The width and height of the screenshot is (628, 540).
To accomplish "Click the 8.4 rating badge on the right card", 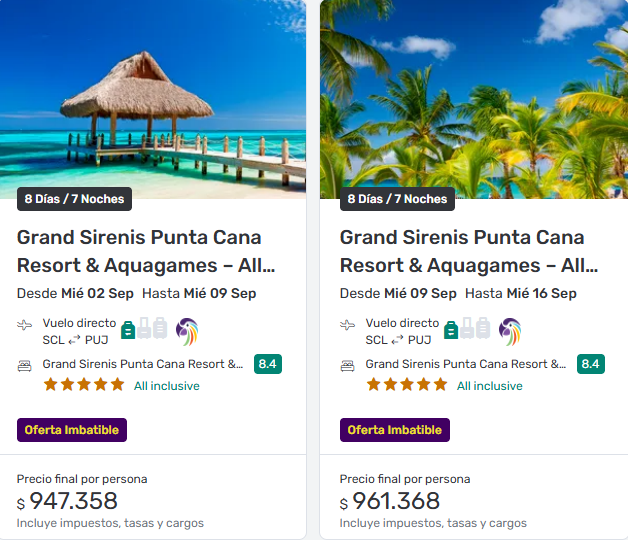I will (591, 364).
